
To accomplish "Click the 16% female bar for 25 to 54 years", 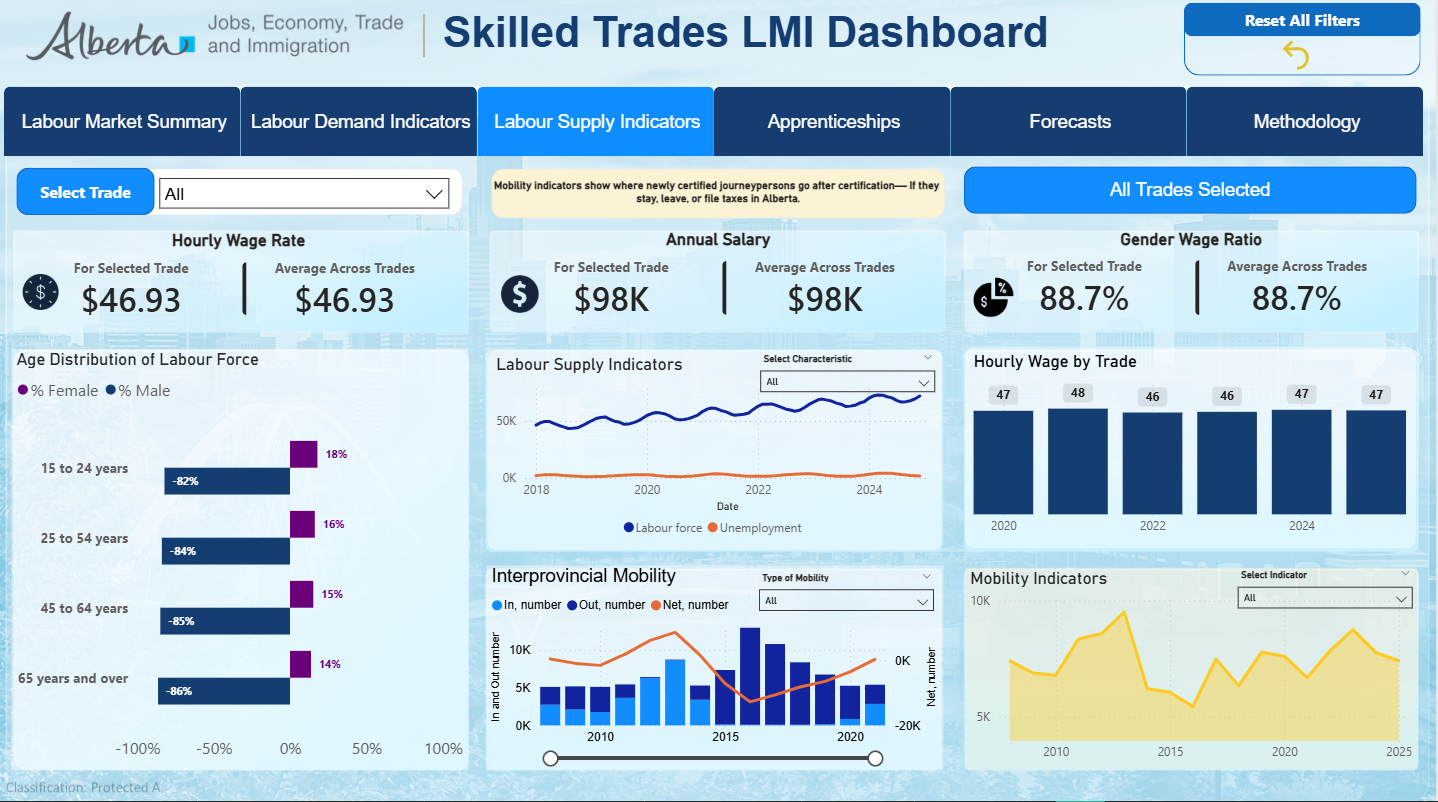I will pyautogui.click(x=302, y=524).
